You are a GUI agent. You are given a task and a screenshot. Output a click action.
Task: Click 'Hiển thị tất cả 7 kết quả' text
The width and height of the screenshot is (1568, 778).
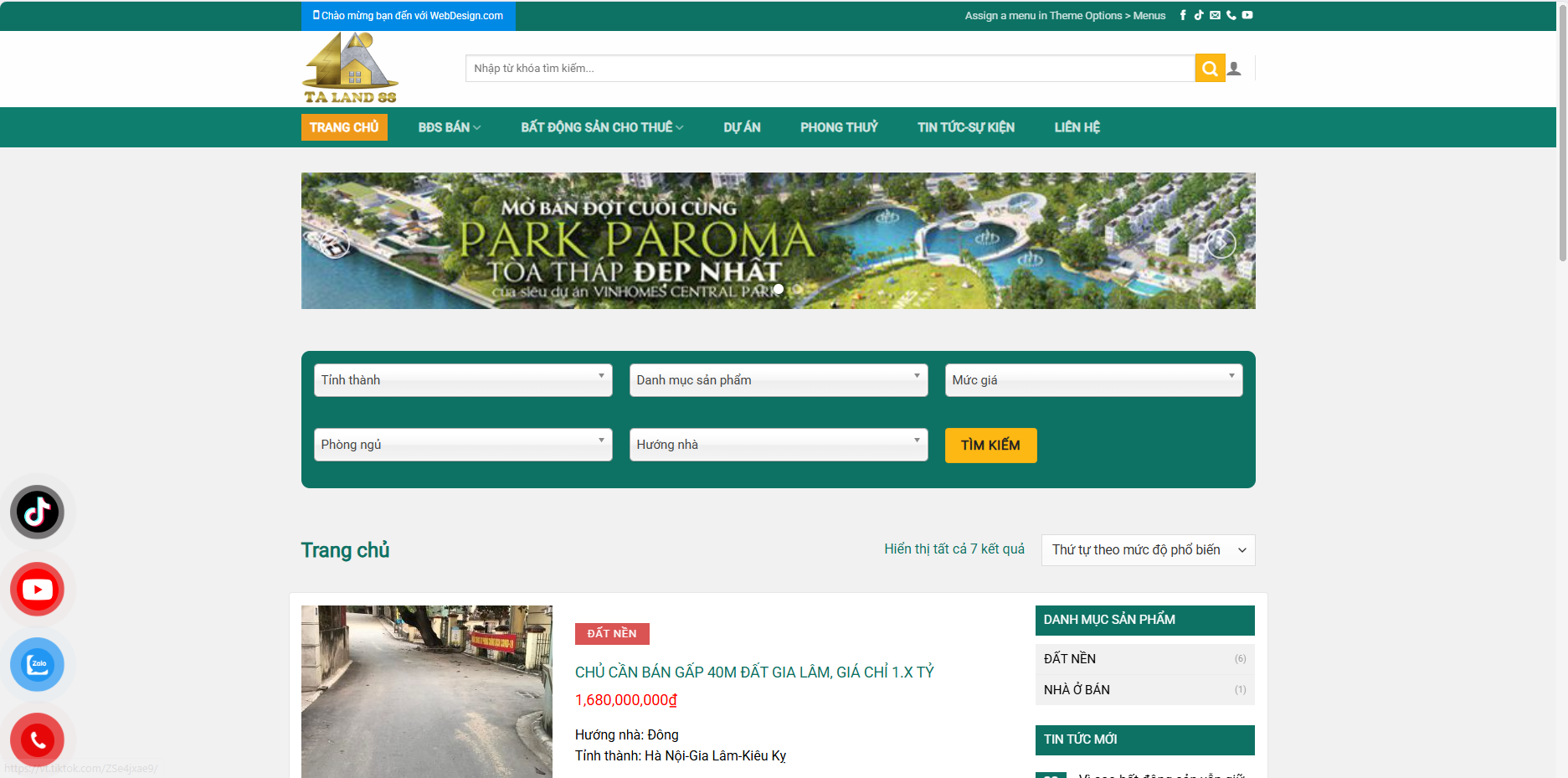tap(954, 549)
